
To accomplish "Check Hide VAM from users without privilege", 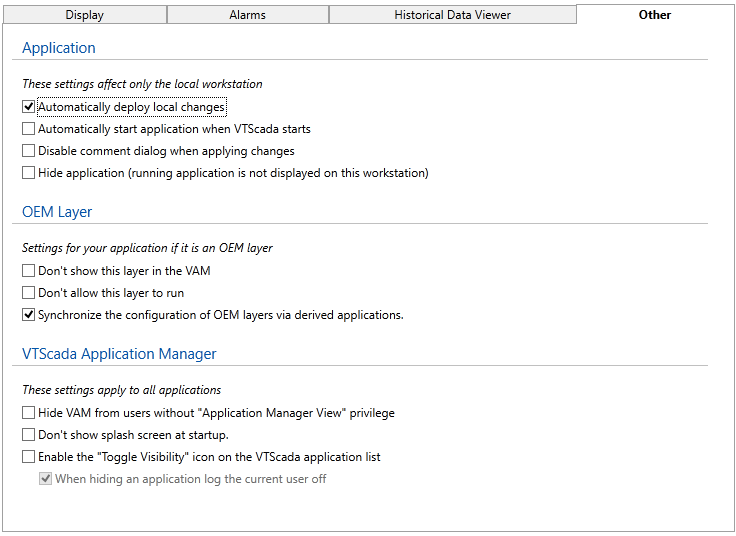I will pos(29,413).
